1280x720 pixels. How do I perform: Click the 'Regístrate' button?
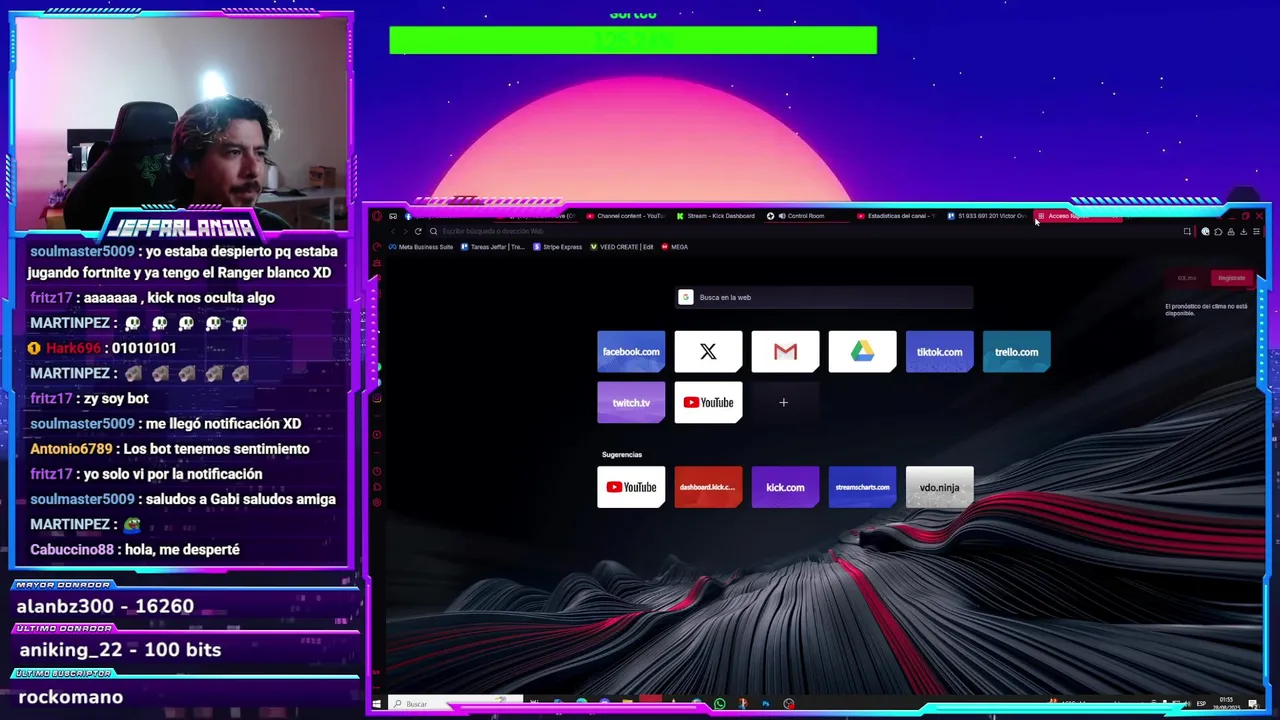click(1232, 278)
